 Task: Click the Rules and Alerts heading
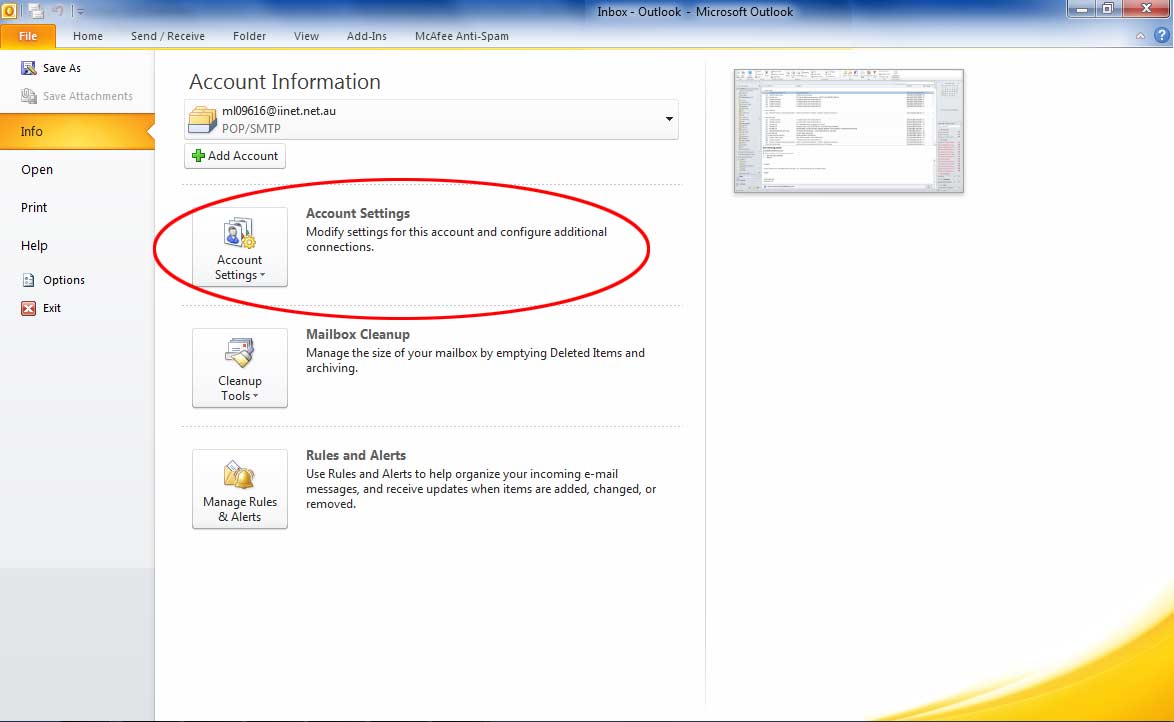click(356, 455)
